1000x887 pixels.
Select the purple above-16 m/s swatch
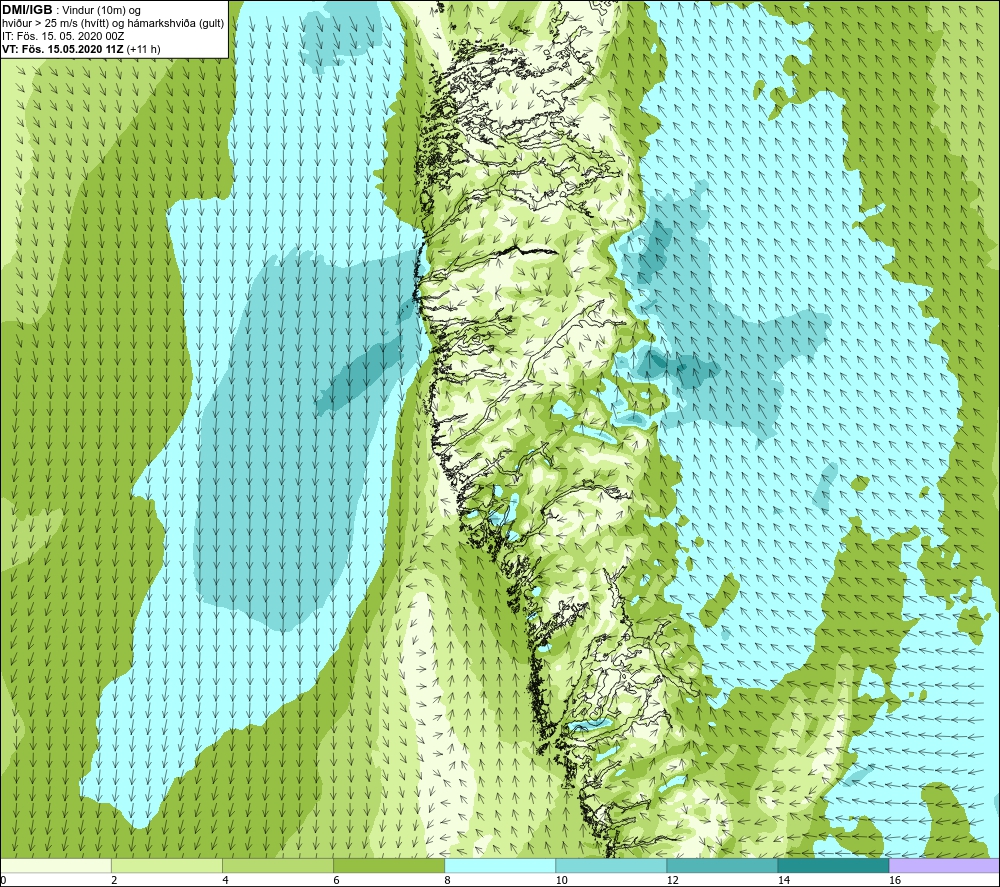tap(944, 865)
